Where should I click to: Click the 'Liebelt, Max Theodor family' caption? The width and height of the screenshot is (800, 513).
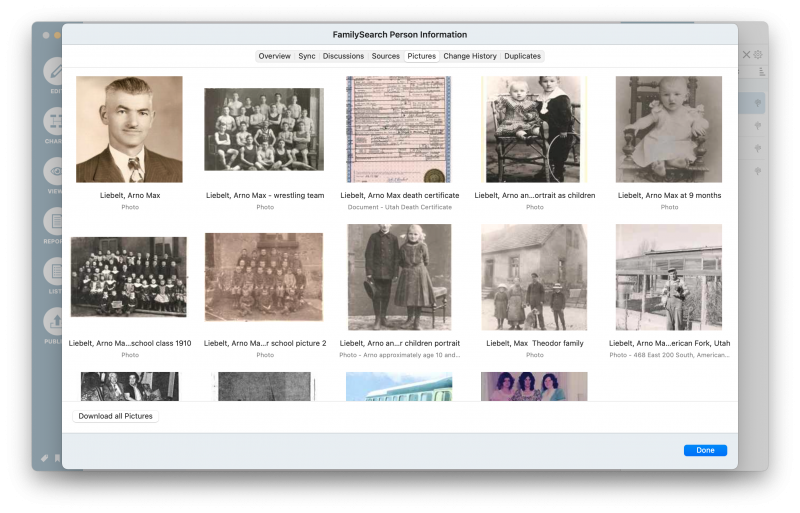(535, 344)
